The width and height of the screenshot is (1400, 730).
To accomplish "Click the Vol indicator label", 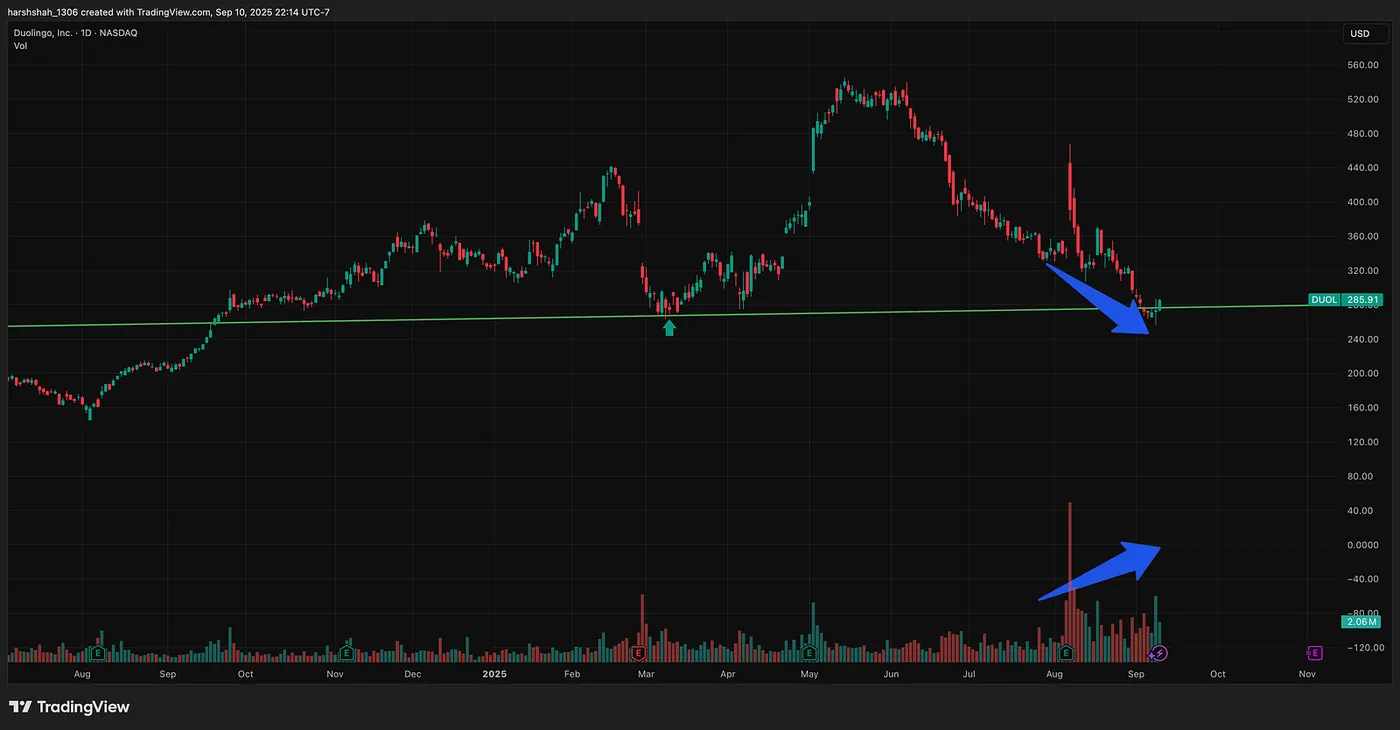I will click(x=20, y=46).
